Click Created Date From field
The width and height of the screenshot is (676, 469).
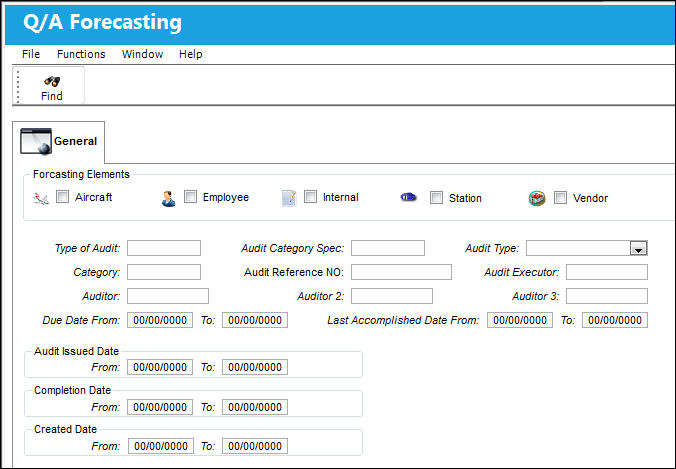[x=161, y=446]
